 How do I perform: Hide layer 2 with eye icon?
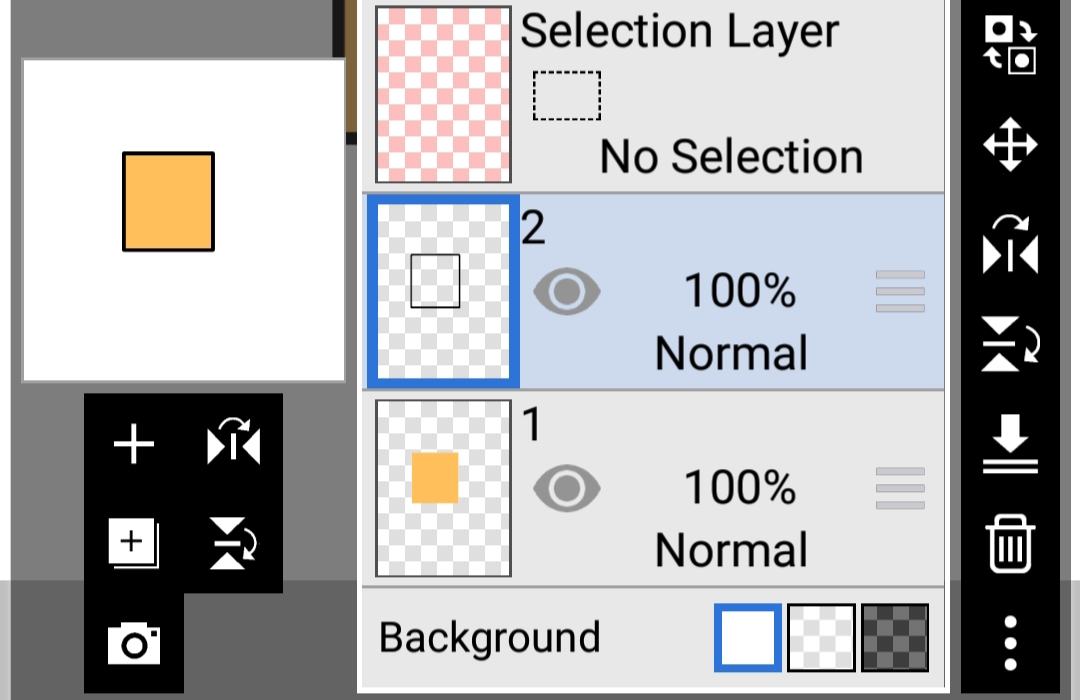coord(567,291)
